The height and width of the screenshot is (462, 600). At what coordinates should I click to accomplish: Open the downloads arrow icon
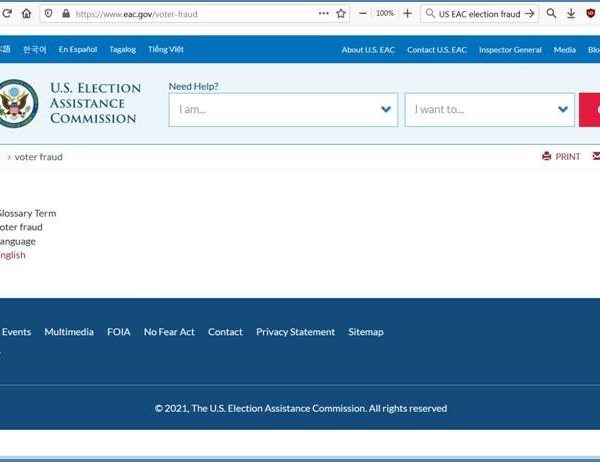pos(571,14)
